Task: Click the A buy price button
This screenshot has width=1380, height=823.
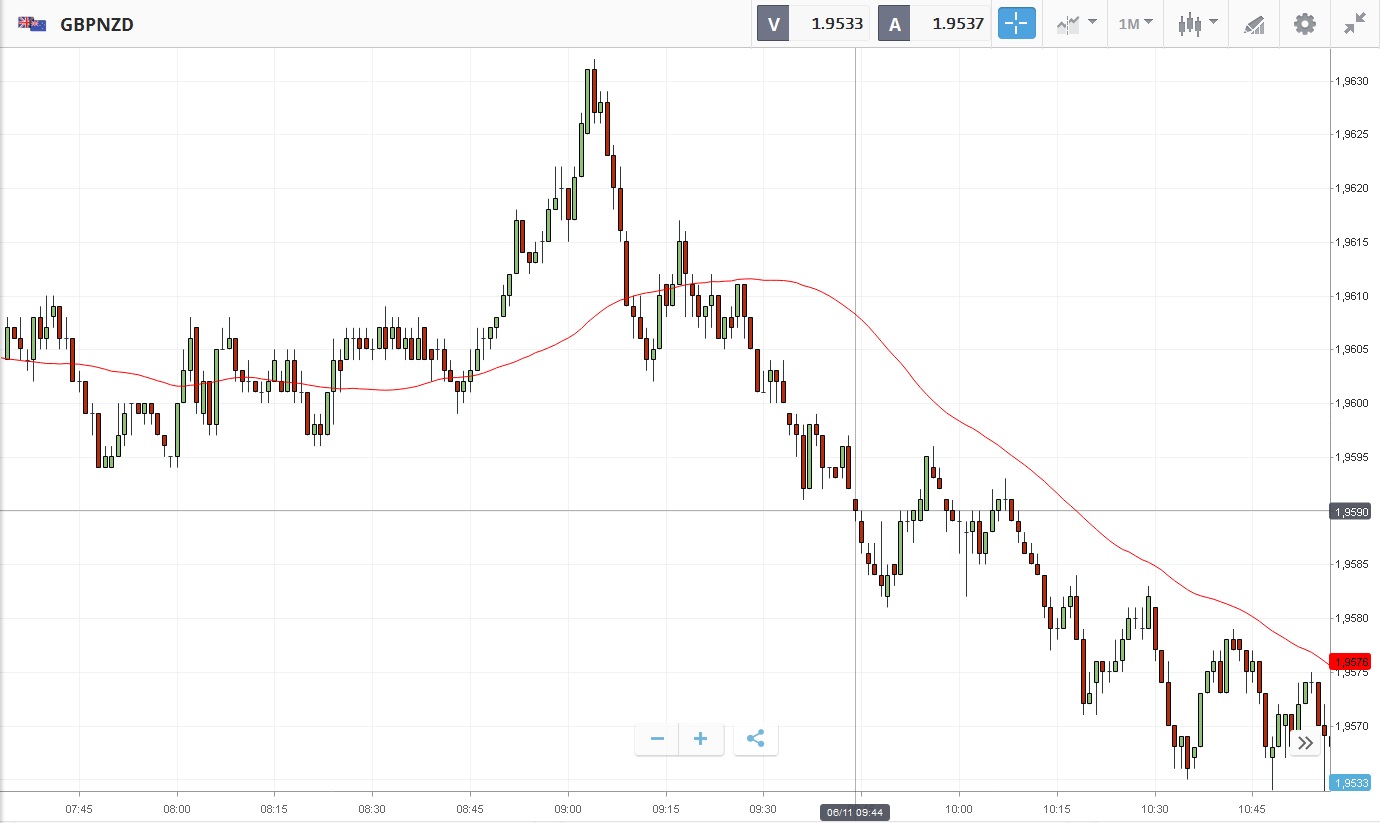Action: pos(933,24)
